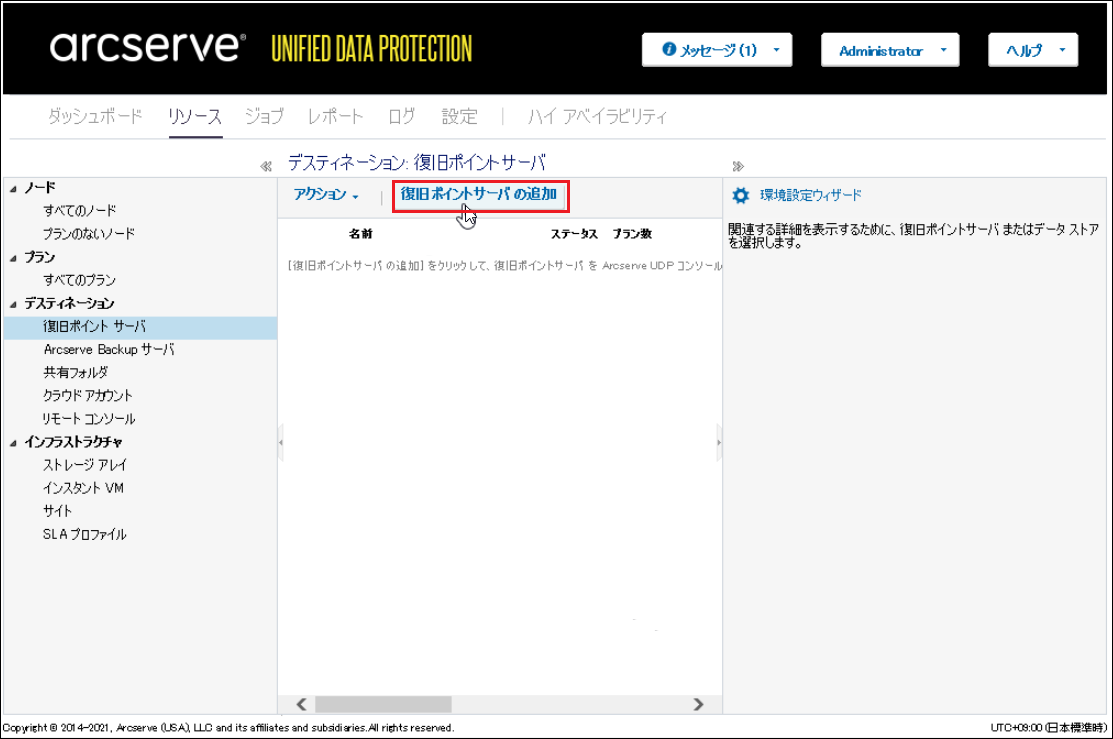1113x739 pixels.
Task: Switch to the レポート tab
Action: coord(335,116)
